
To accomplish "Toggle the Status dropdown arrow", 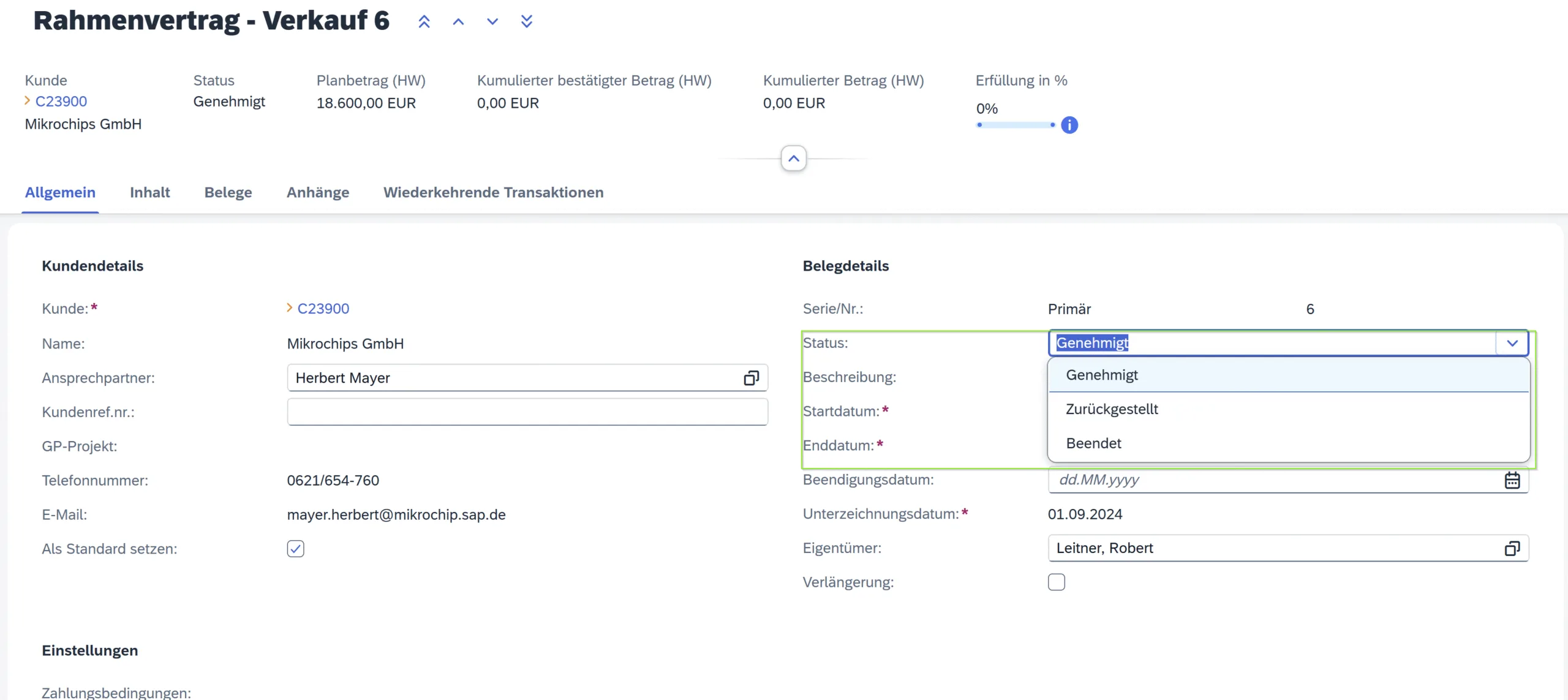I will click(x=1512, y=344).
